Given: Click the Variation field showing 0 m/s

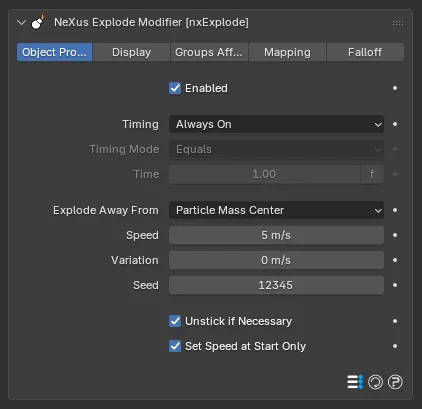Looking at the screenshot, I should click(276, 260).
